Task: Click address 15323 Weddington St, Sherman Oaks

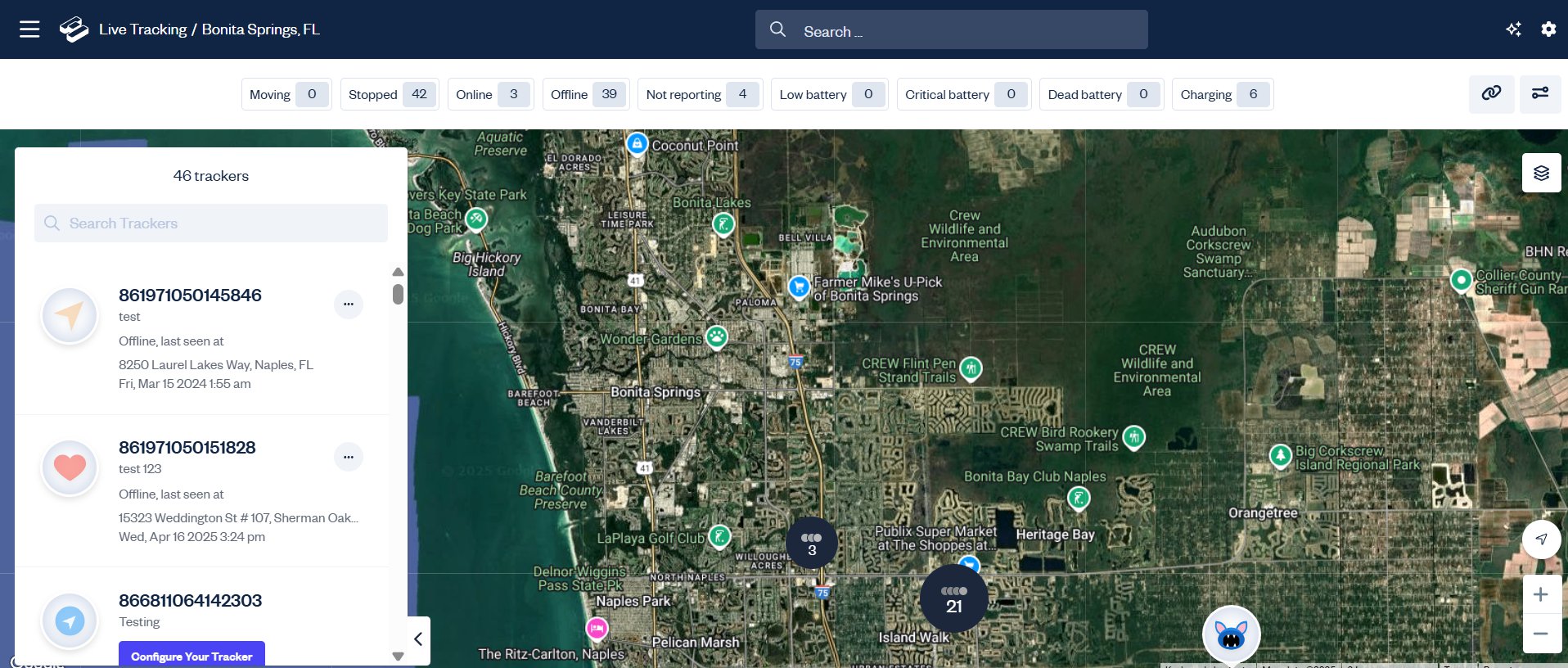Action: coord(238,517)
